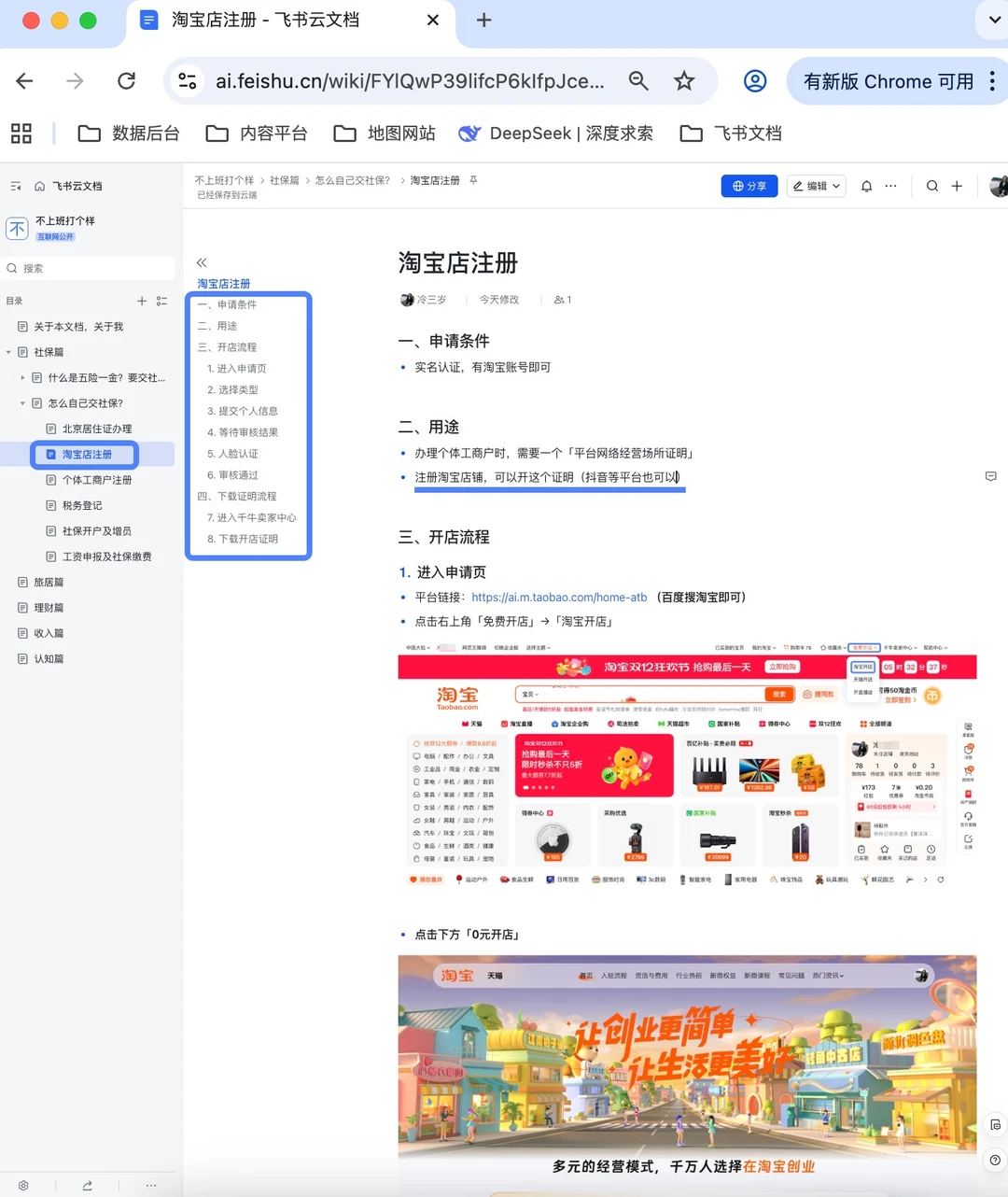Bookmark this page with star icon

click(x=684, y=81)
